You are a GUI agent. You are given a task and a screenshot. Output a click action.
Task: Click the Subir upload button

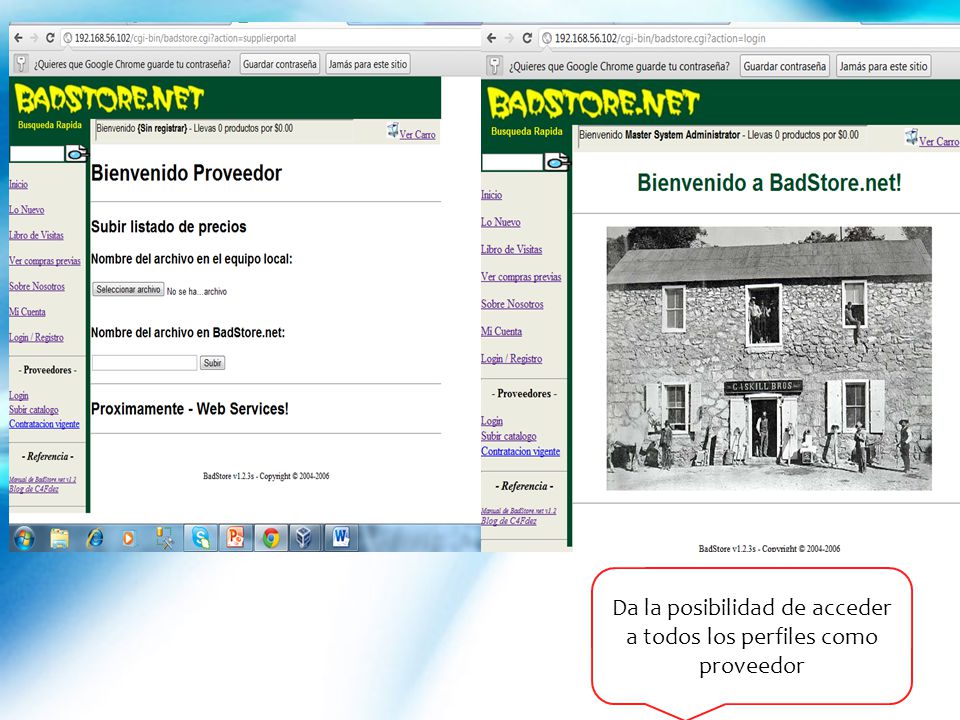[212, 363]
